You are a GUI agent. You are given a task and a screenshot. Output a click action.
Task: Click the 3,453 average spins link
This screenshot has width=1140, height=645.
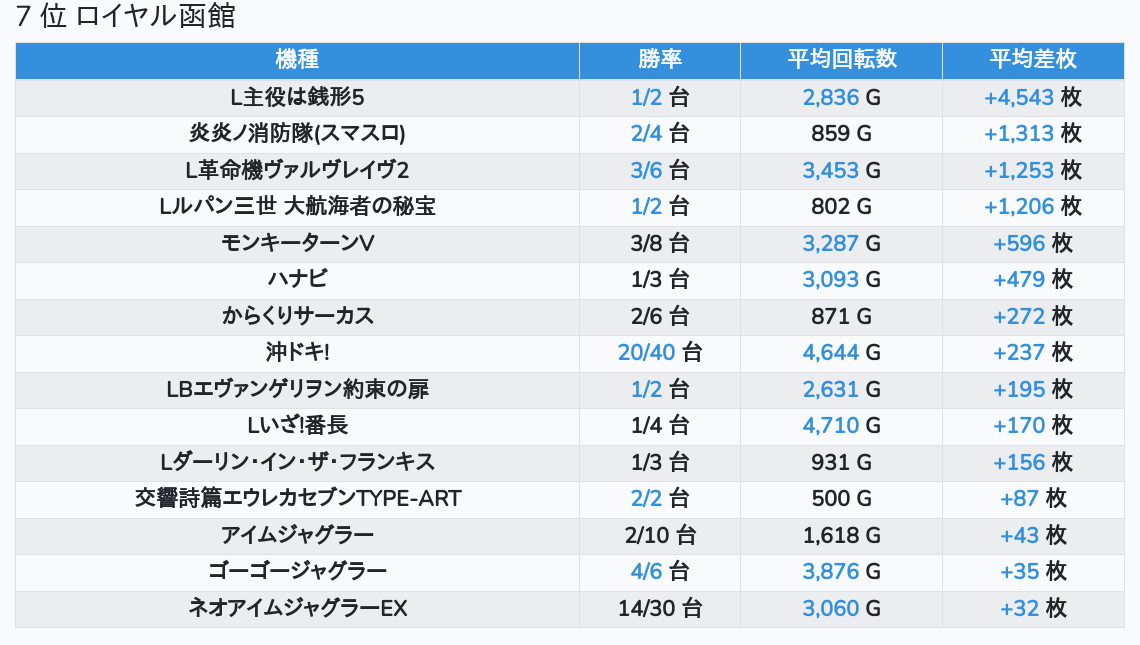tap(830, 170)
